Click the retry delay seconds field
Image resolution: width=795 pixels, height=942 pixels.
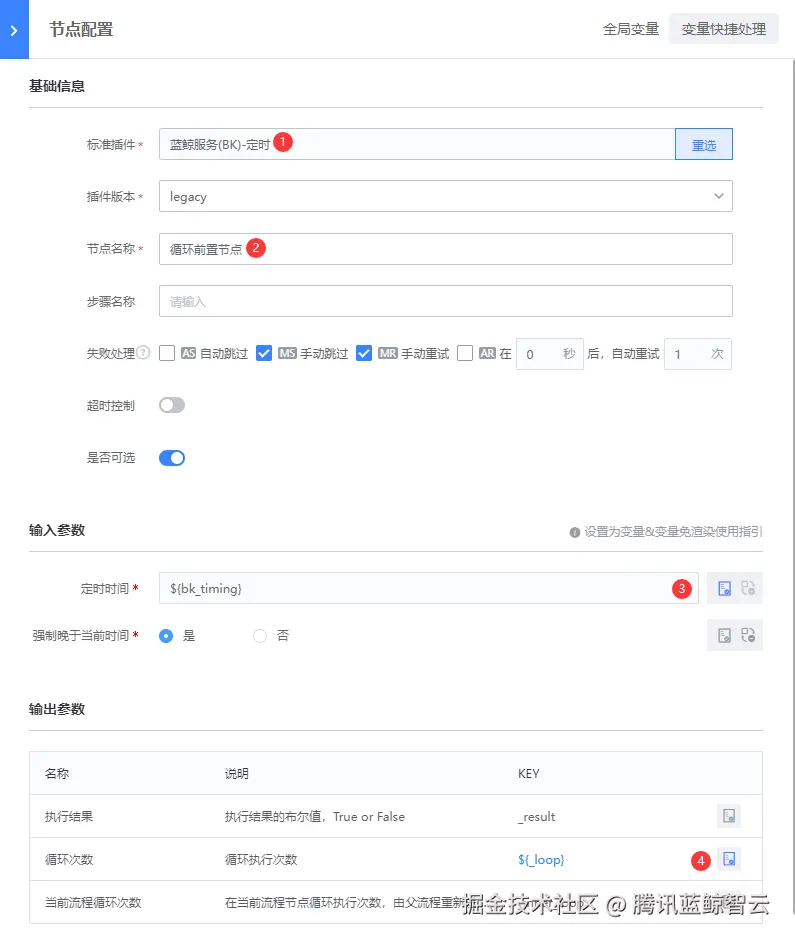tap(549, 354)
